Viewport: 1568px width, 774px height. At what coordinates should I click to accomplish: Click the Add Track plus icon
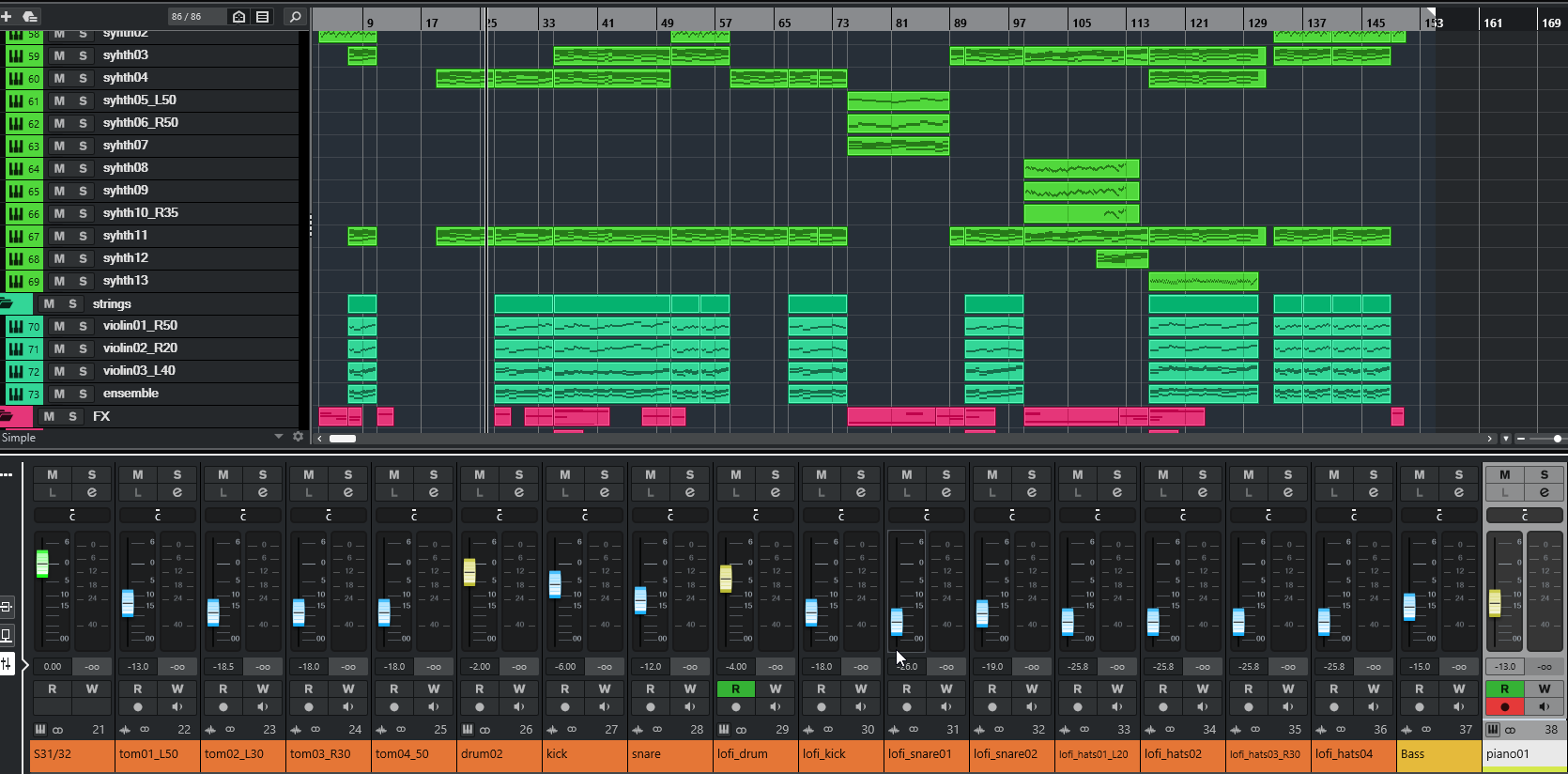[7, 16]
